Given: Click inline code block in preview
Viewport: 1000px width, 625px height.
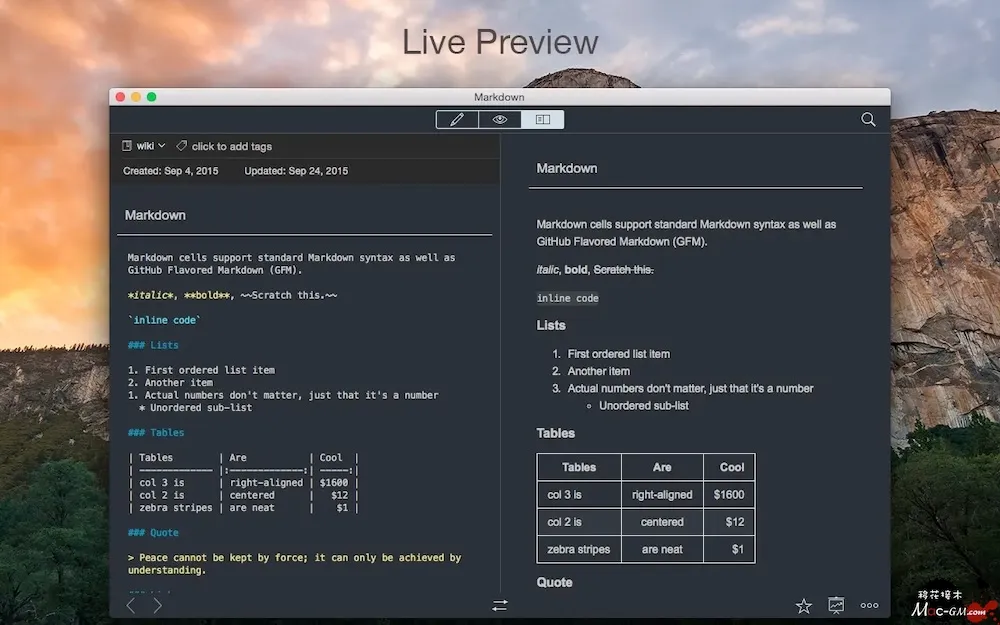Looking at the screenshot, I should 568,298.
